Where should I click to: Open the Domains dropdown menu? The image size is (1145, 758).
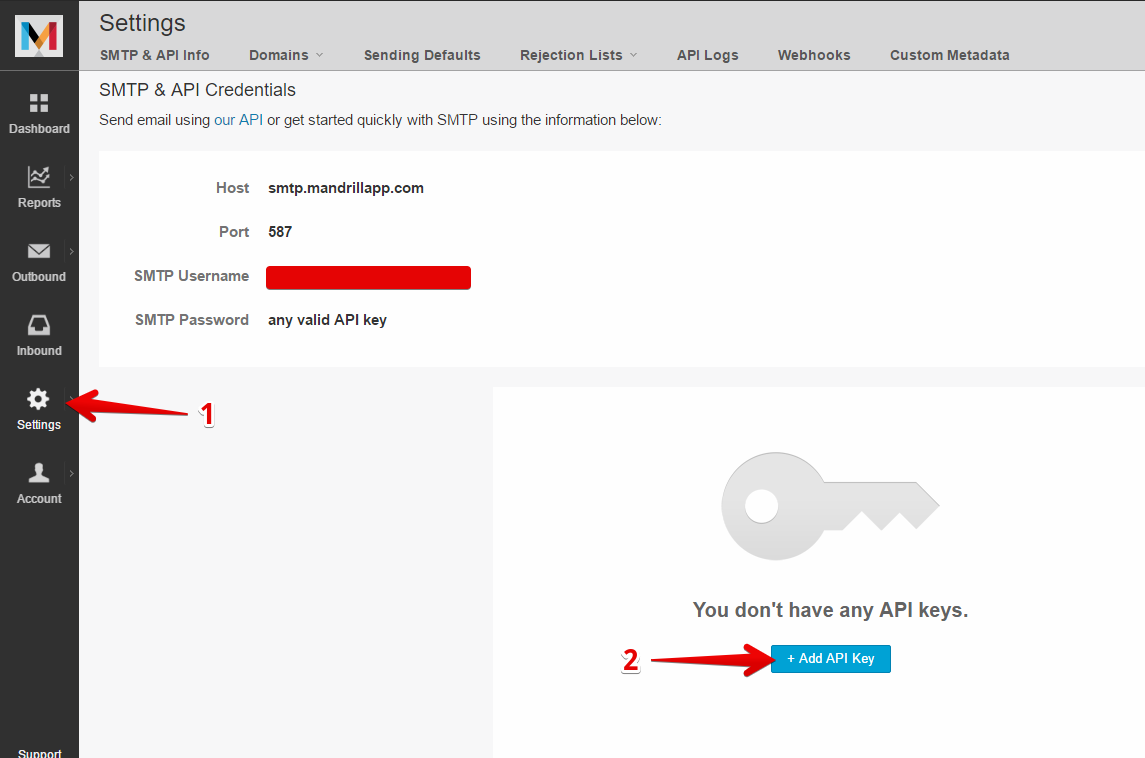(x=286, y=55)
